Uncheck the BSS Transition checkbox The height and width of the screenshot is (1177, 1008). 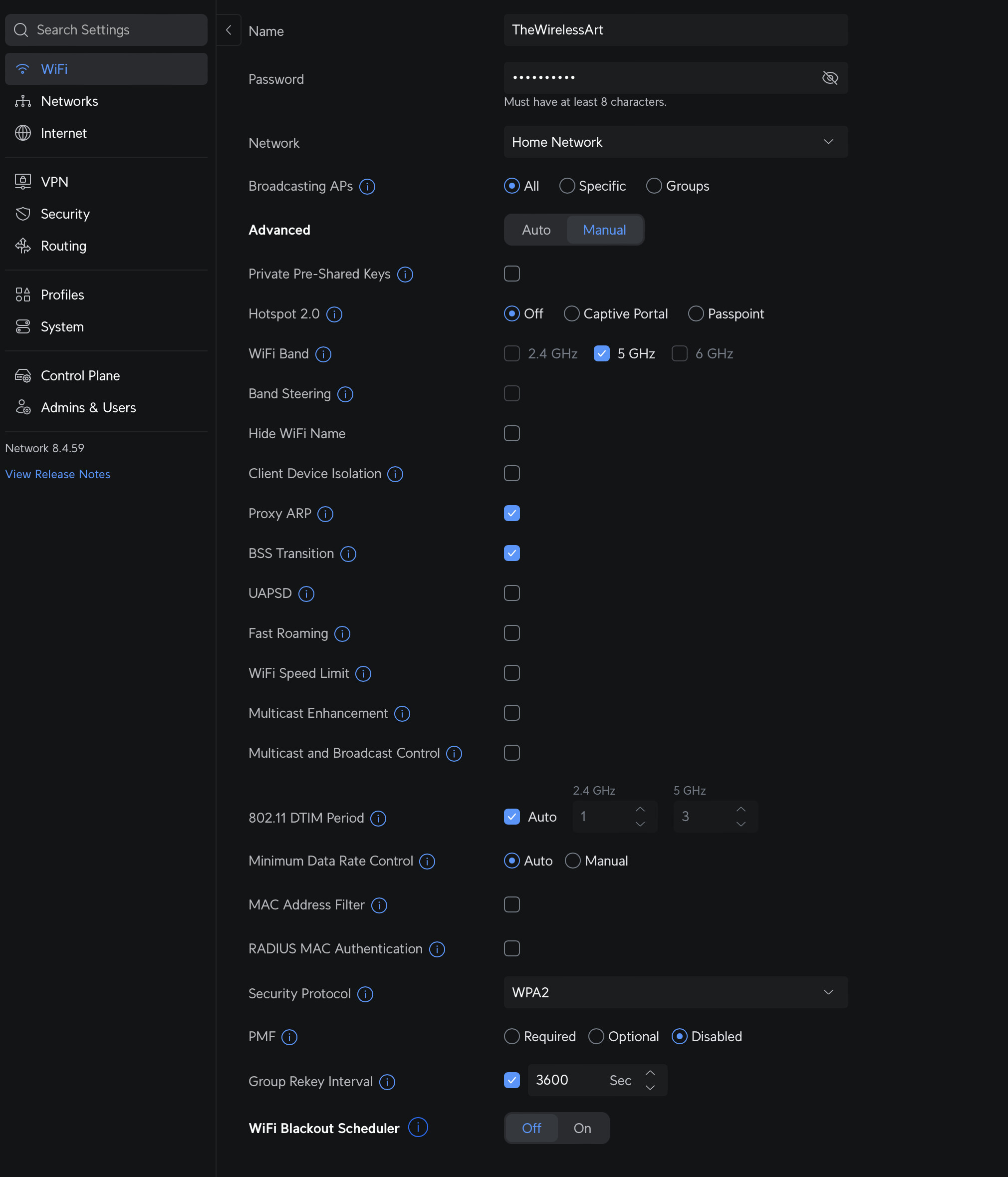(x=511, y=553)
